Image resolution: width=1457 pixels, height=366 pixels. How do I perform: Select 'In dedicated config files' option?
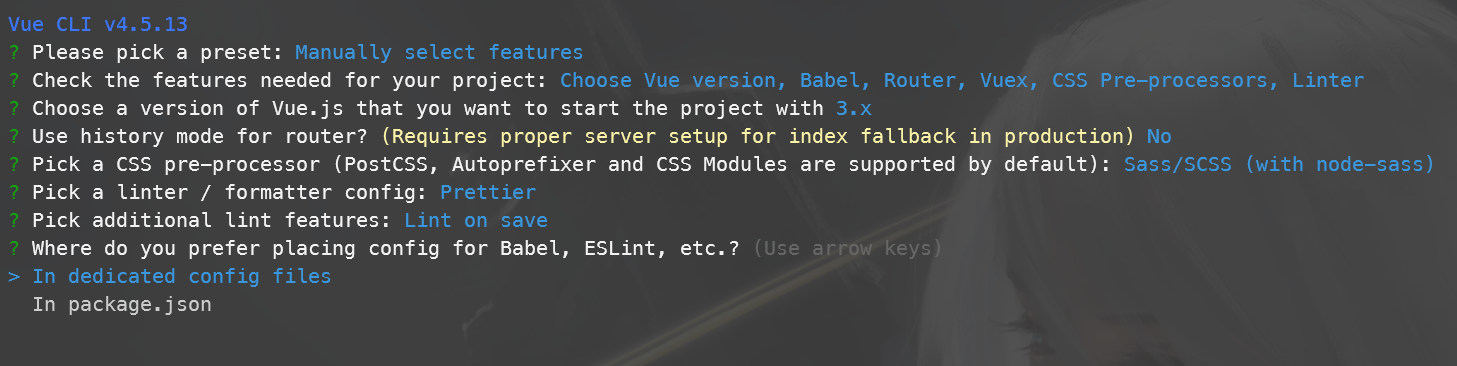pyautogui.click(x=181, y=276)
